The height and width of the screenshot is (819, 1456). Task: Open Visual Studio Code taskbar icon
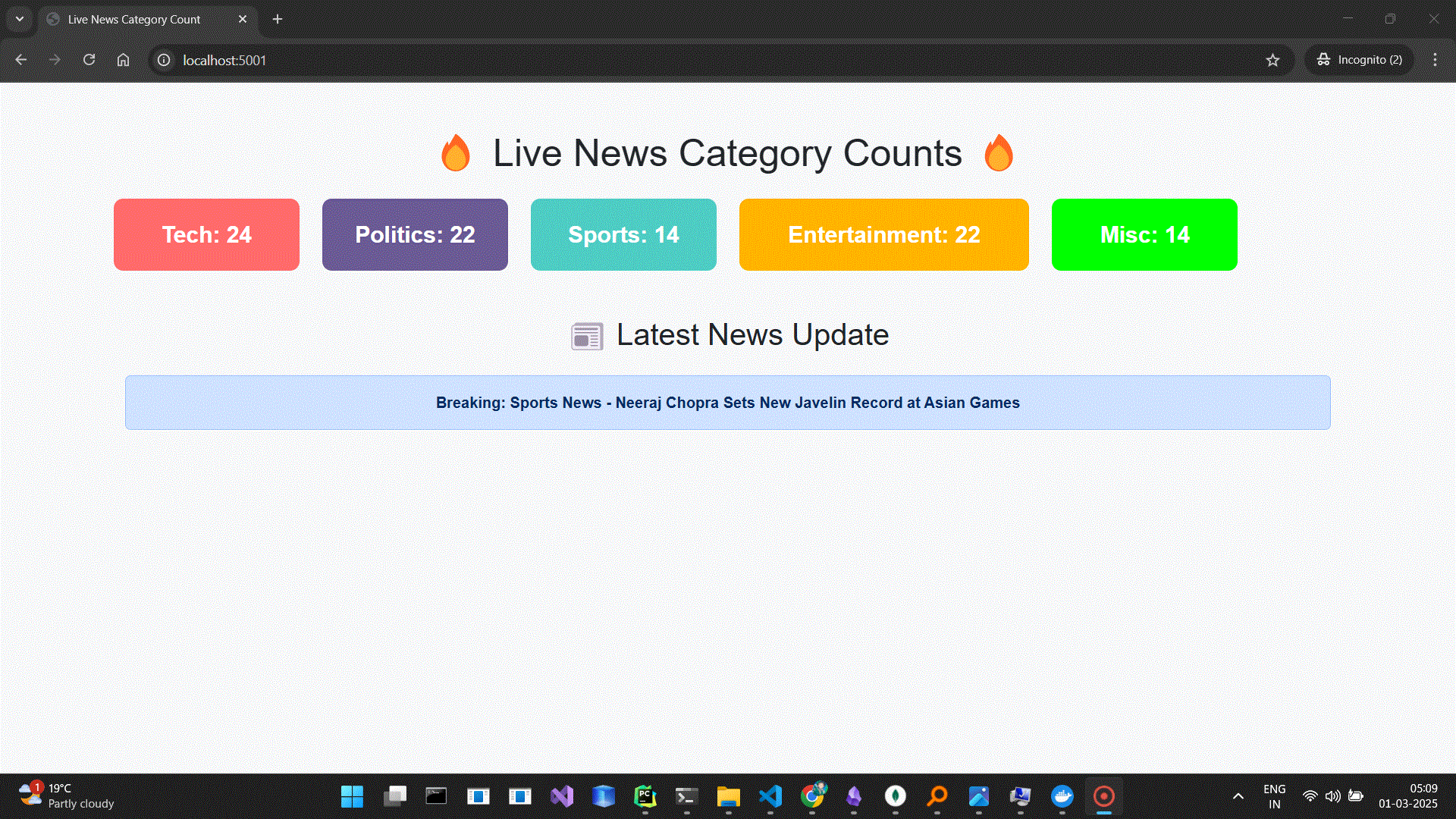pyautogui.click(x=770, y=796)
